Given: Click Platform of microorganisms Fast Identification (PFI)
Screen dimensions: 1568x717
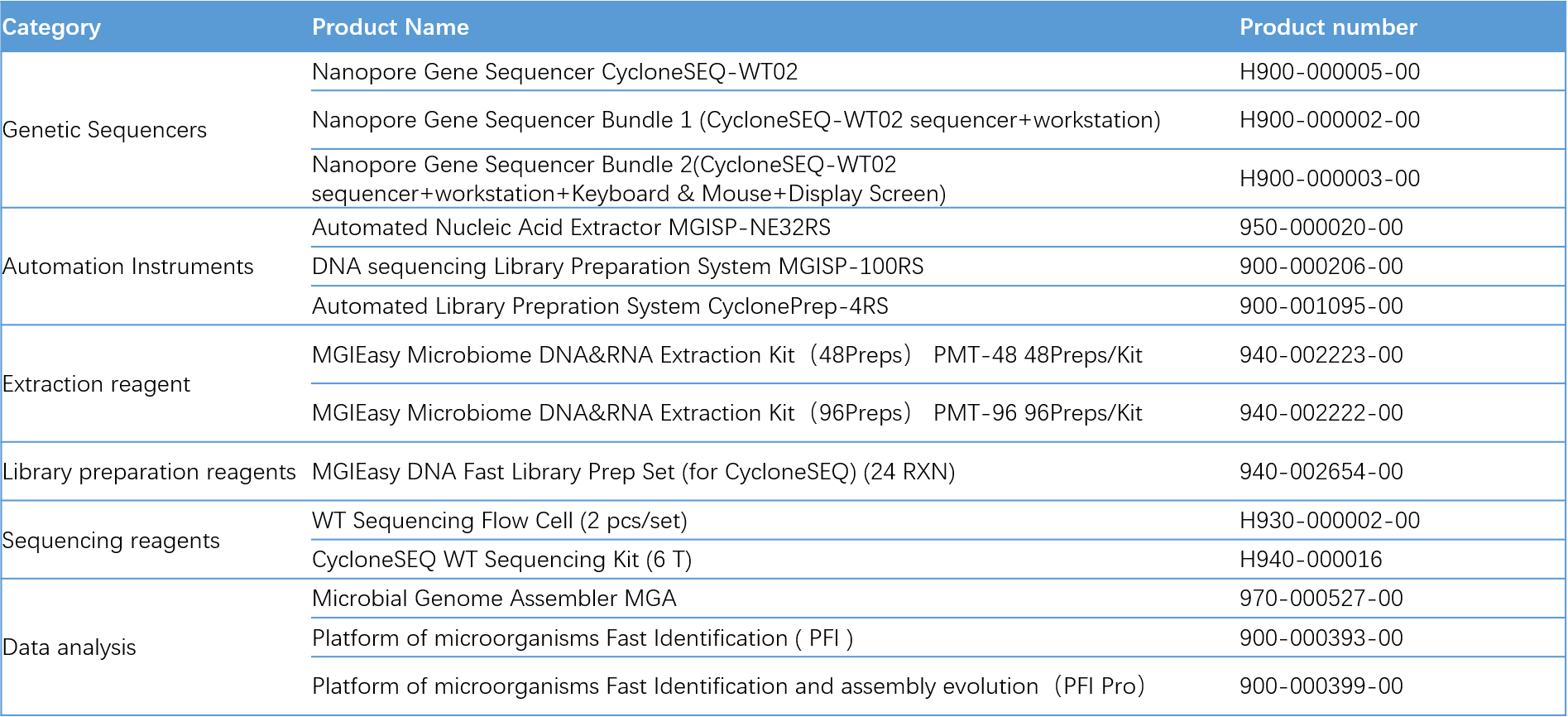Looking at the screenshot, I should click(x=583, y=638).
